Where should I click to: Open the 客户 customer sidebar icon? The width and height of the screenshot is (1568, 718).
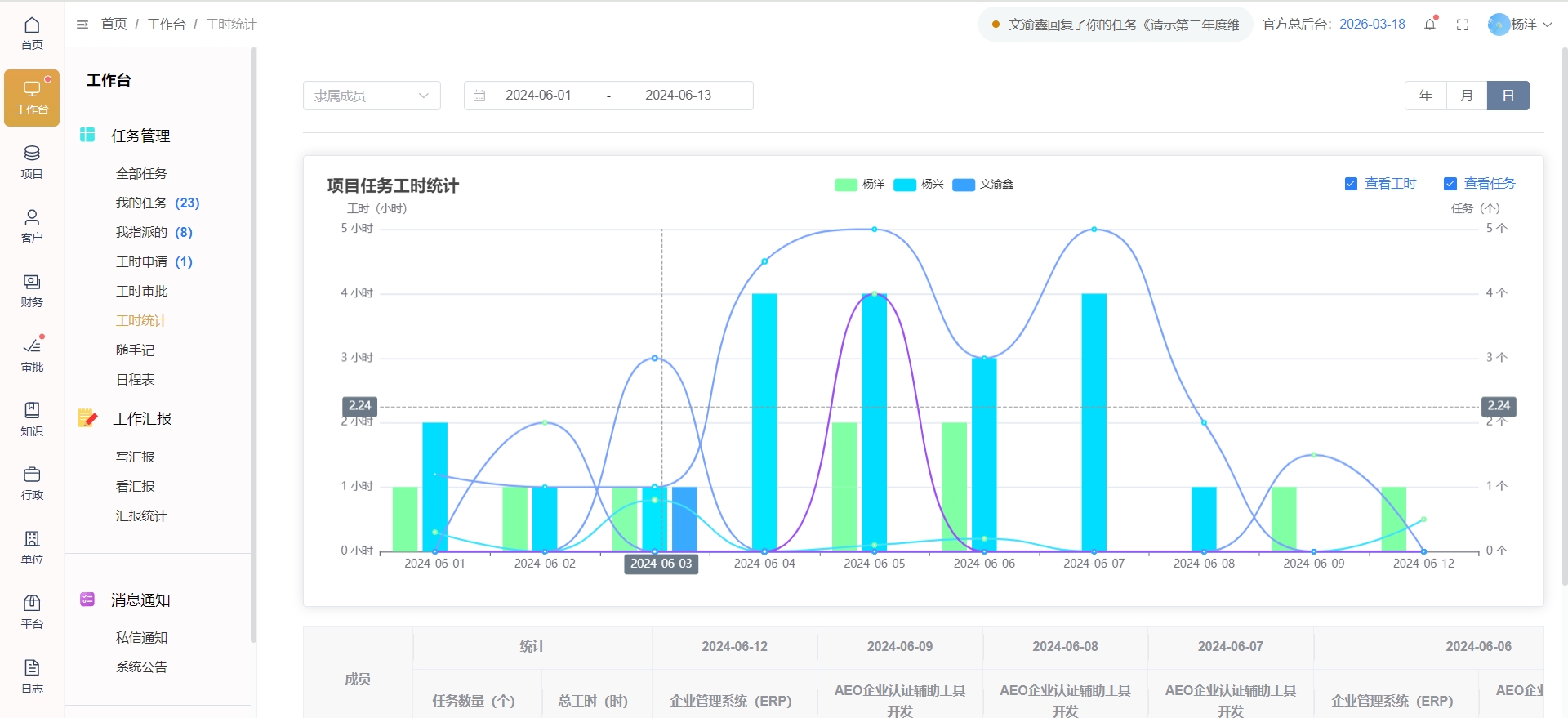click(x=32, y=226)
